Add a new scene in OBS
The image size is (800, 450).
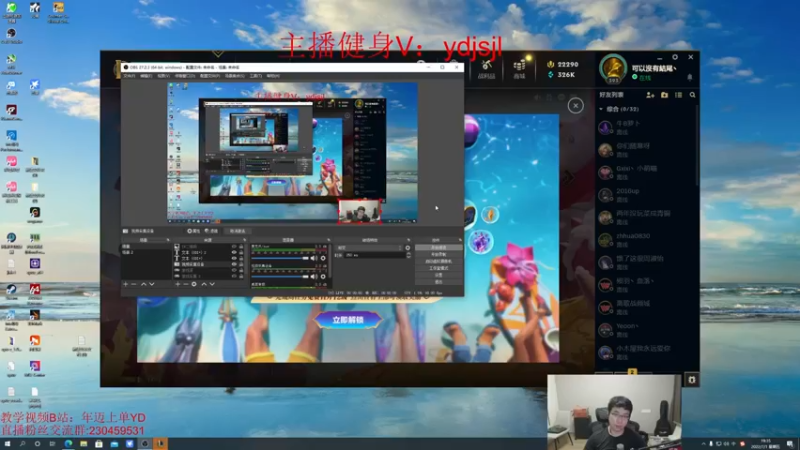coord(125,284)
